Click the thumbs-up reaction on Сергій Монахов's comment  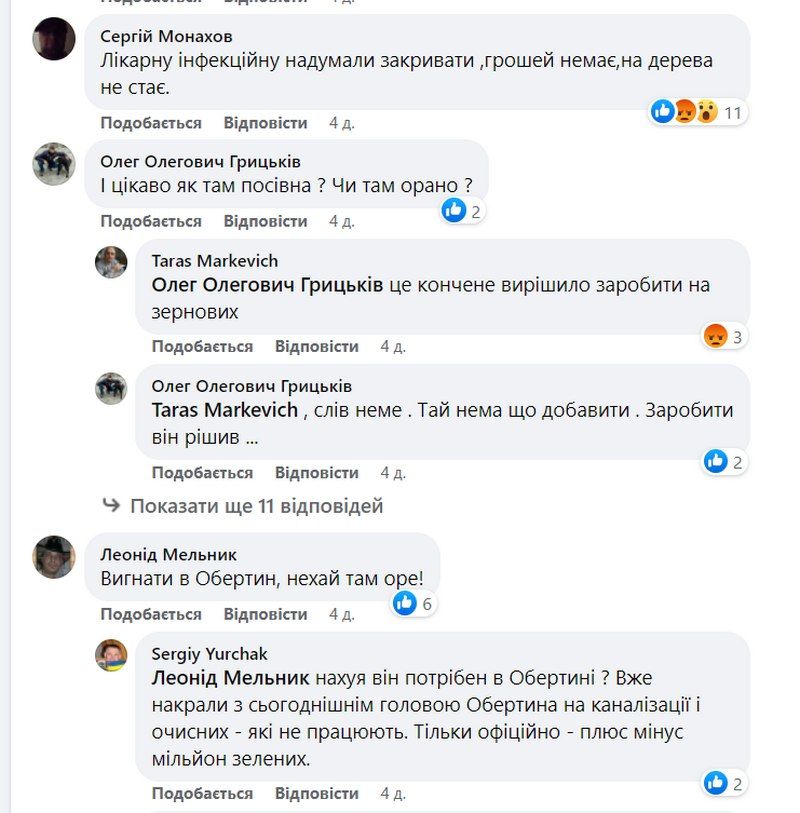coord(661,113)
